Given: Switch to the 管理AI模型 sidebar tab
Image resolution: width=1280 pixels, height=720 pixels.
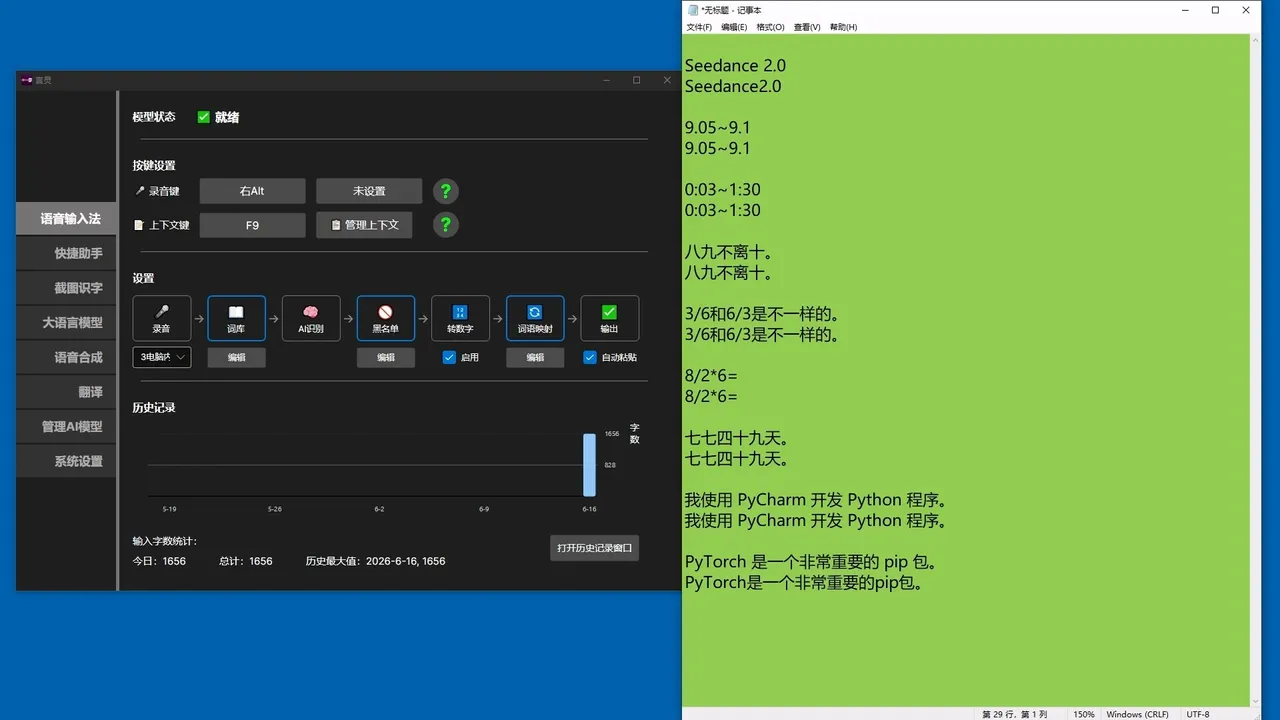Looking at the screenshot, I should click(x=67, y=426).
